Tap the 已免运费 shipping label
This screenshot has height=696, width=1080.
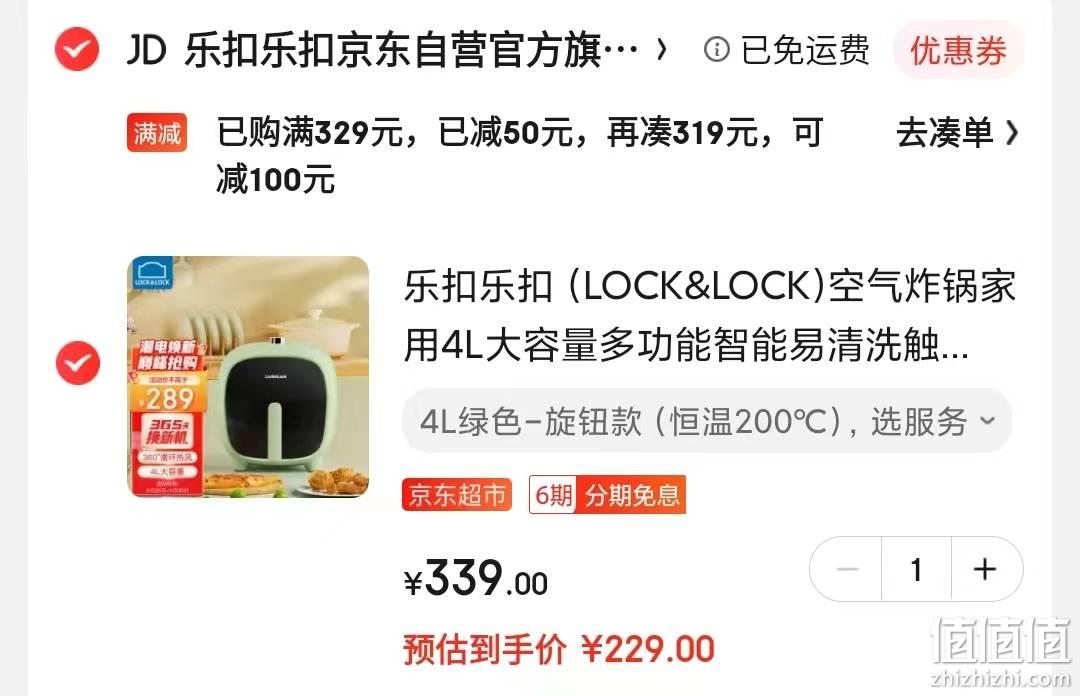(805, 50)
